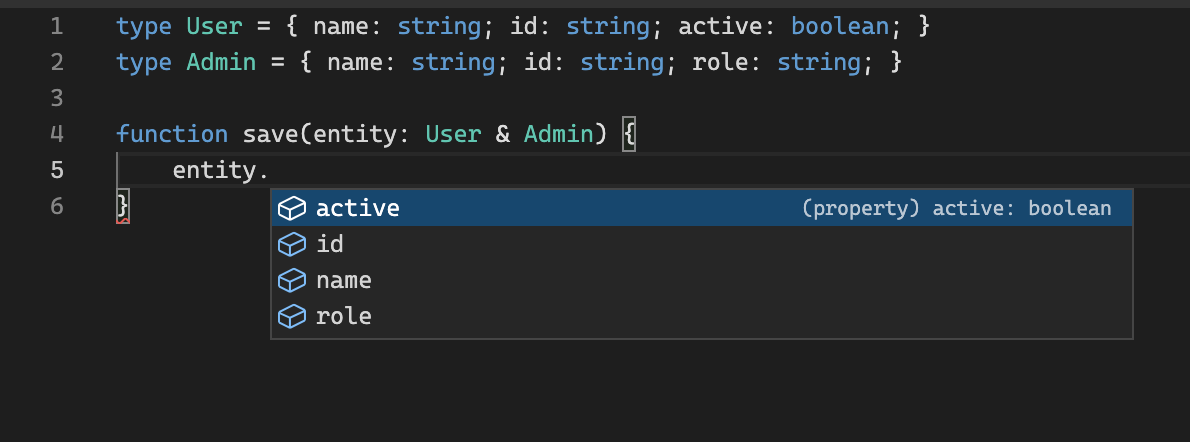Click the 'type' keyword on line 1
The width and height of the screenshot is (1190, 442).
144,27
